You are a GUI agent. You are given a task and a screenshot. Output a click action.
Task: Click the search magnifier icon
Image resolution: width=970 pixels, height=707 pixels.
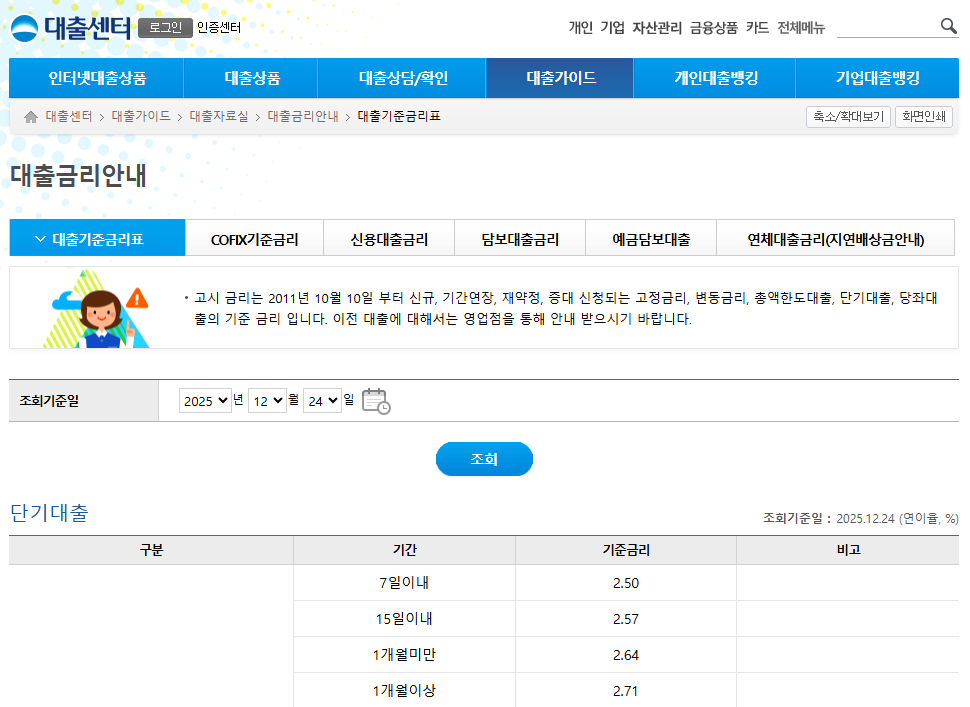click(x=948, y=27)
